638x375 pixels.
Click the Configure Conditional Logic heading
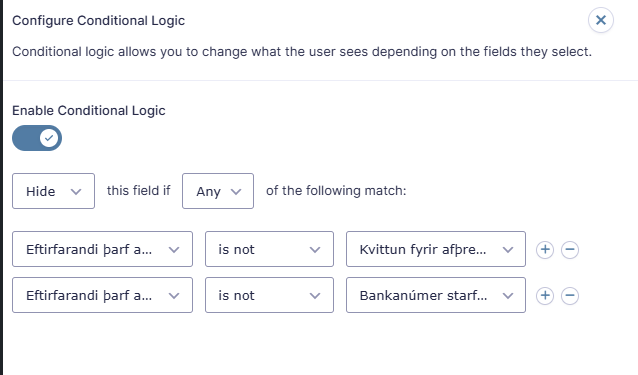pyautogui.click(x=98, y=20)
